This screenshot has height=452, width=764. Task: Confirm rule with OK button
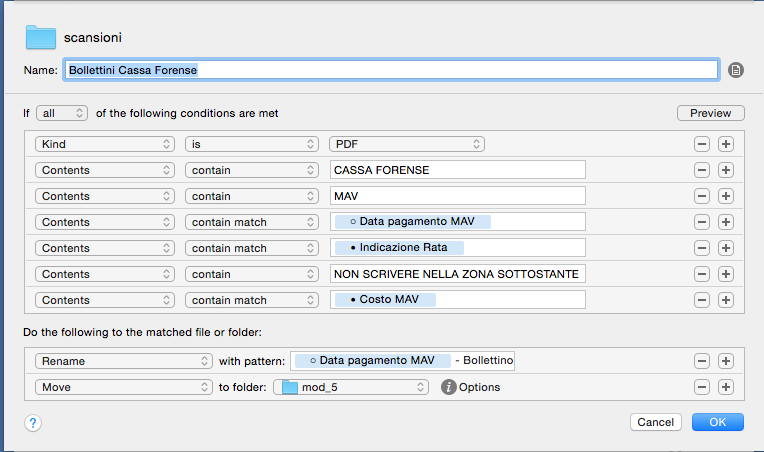pos(717,423)
